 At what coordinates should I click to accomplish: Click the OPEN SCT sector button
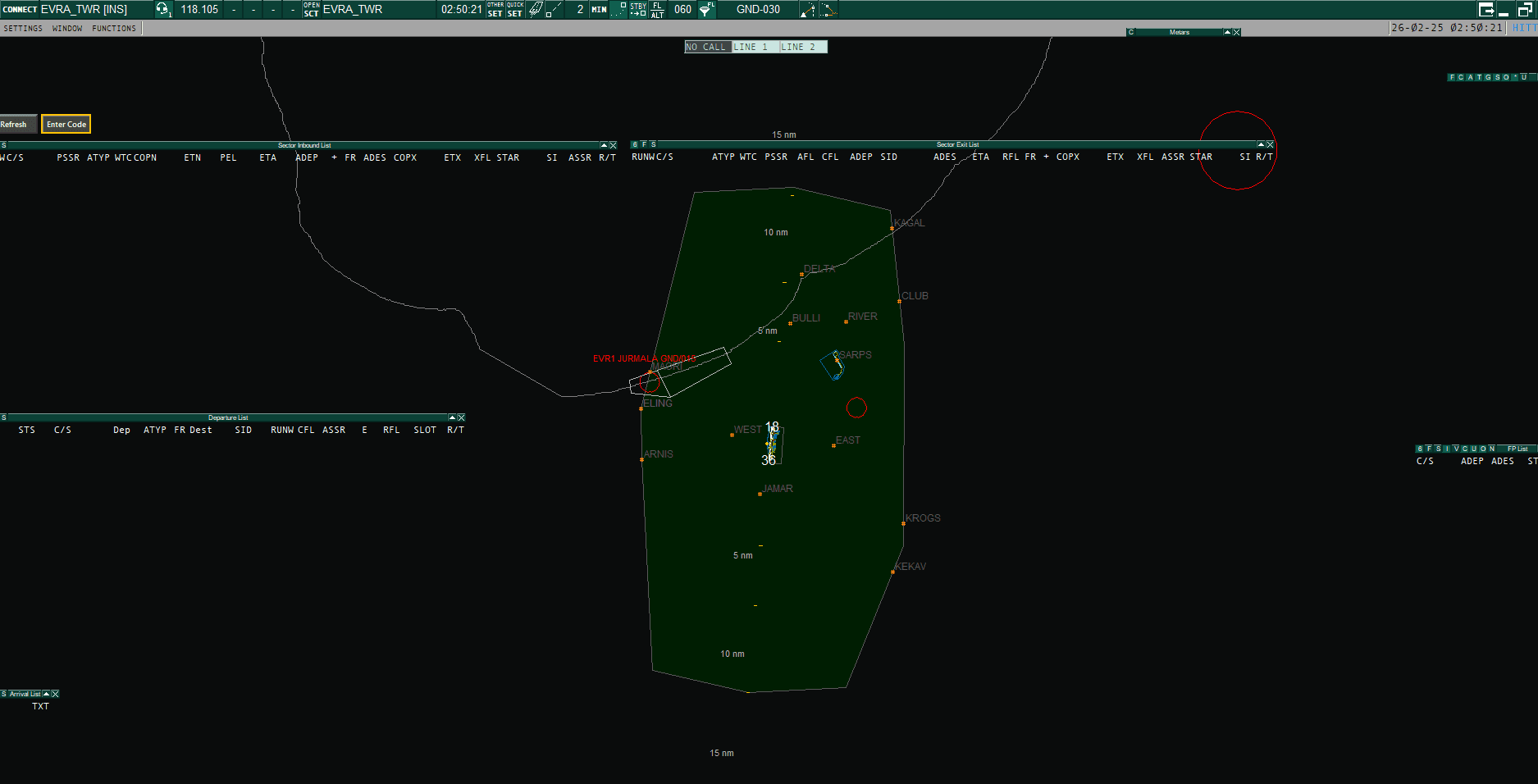[311, 9]
